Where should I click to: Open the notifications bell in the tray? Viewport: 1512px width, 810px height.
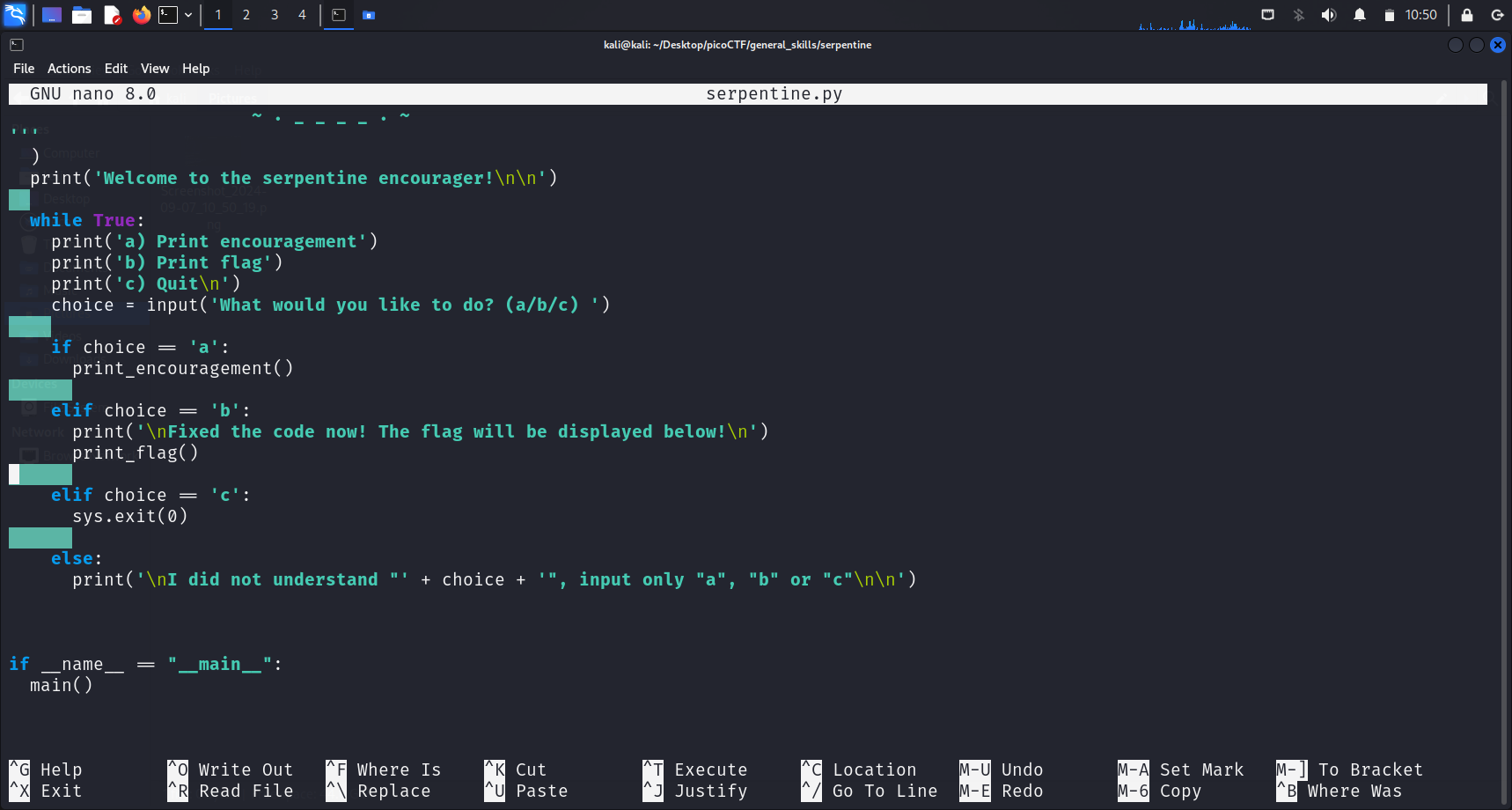1360,15
